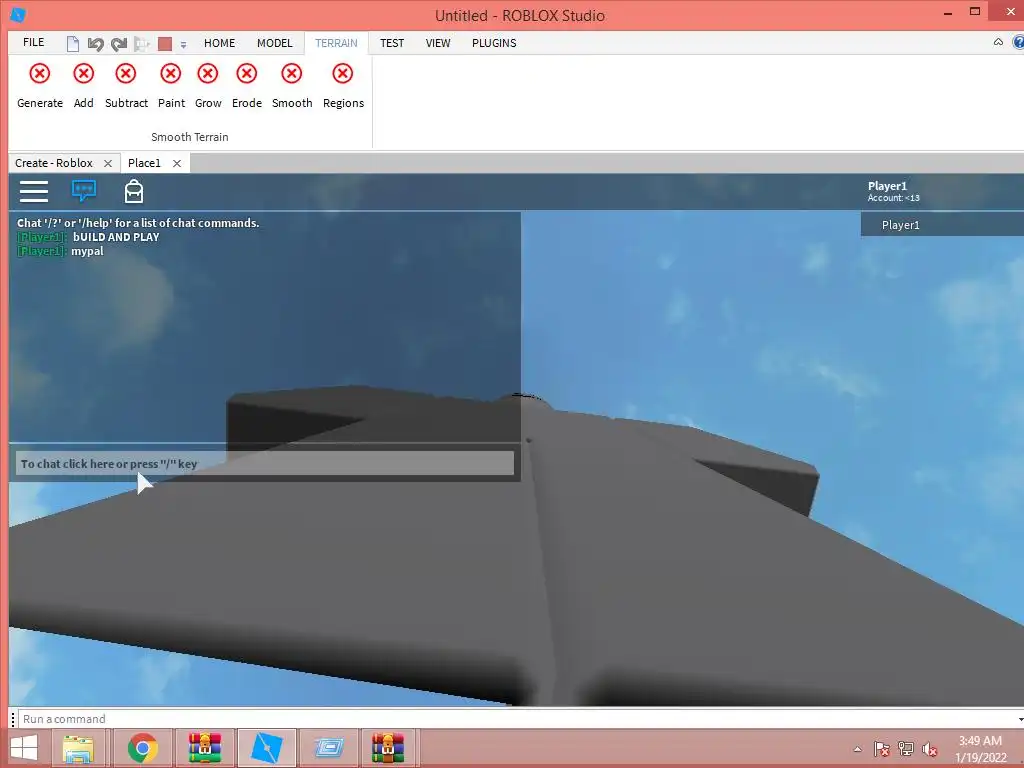Stop the play session with red square

(165, 44)
